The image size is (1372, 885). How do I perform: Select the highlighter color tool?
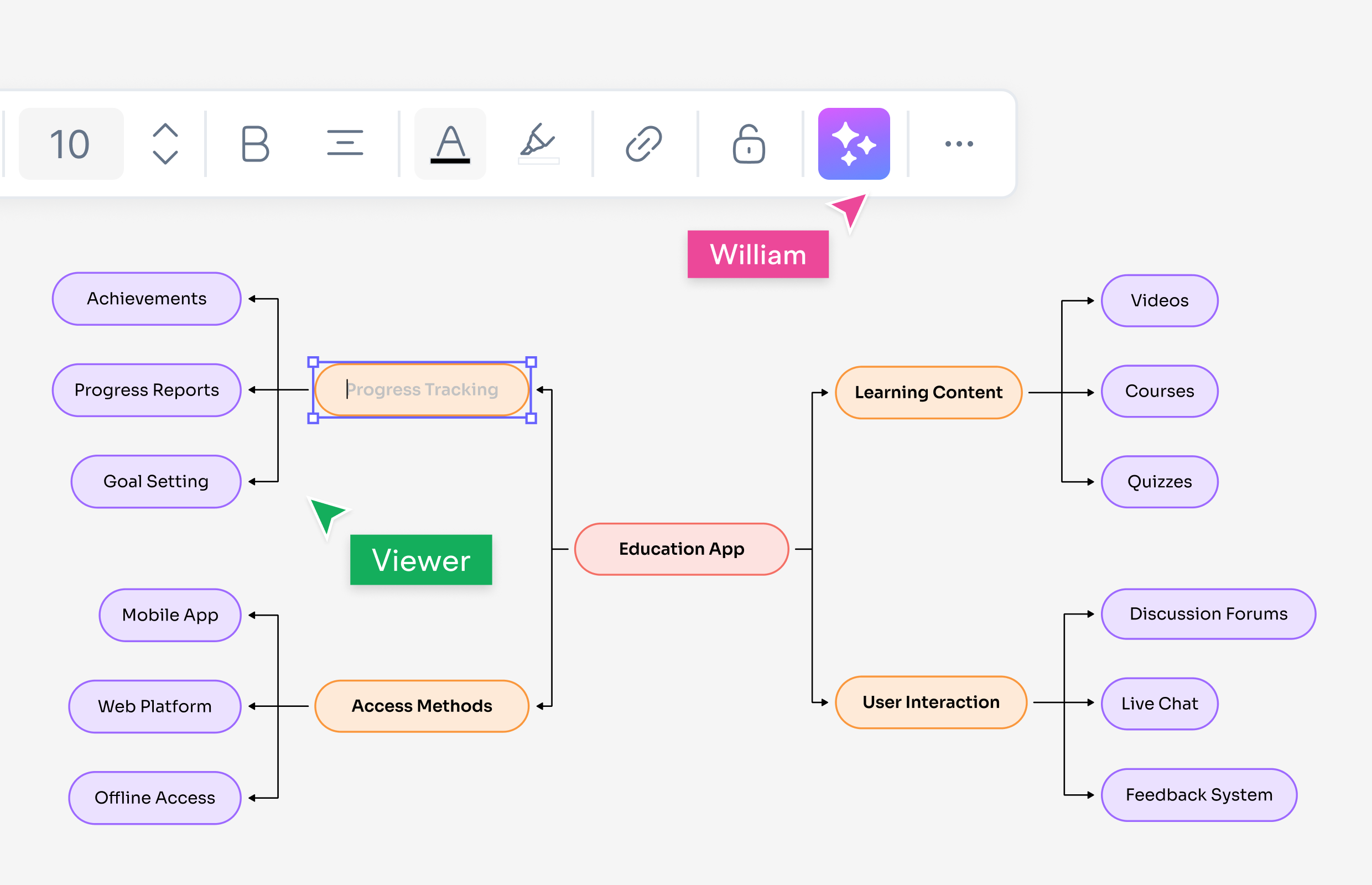tap(539, 144)
